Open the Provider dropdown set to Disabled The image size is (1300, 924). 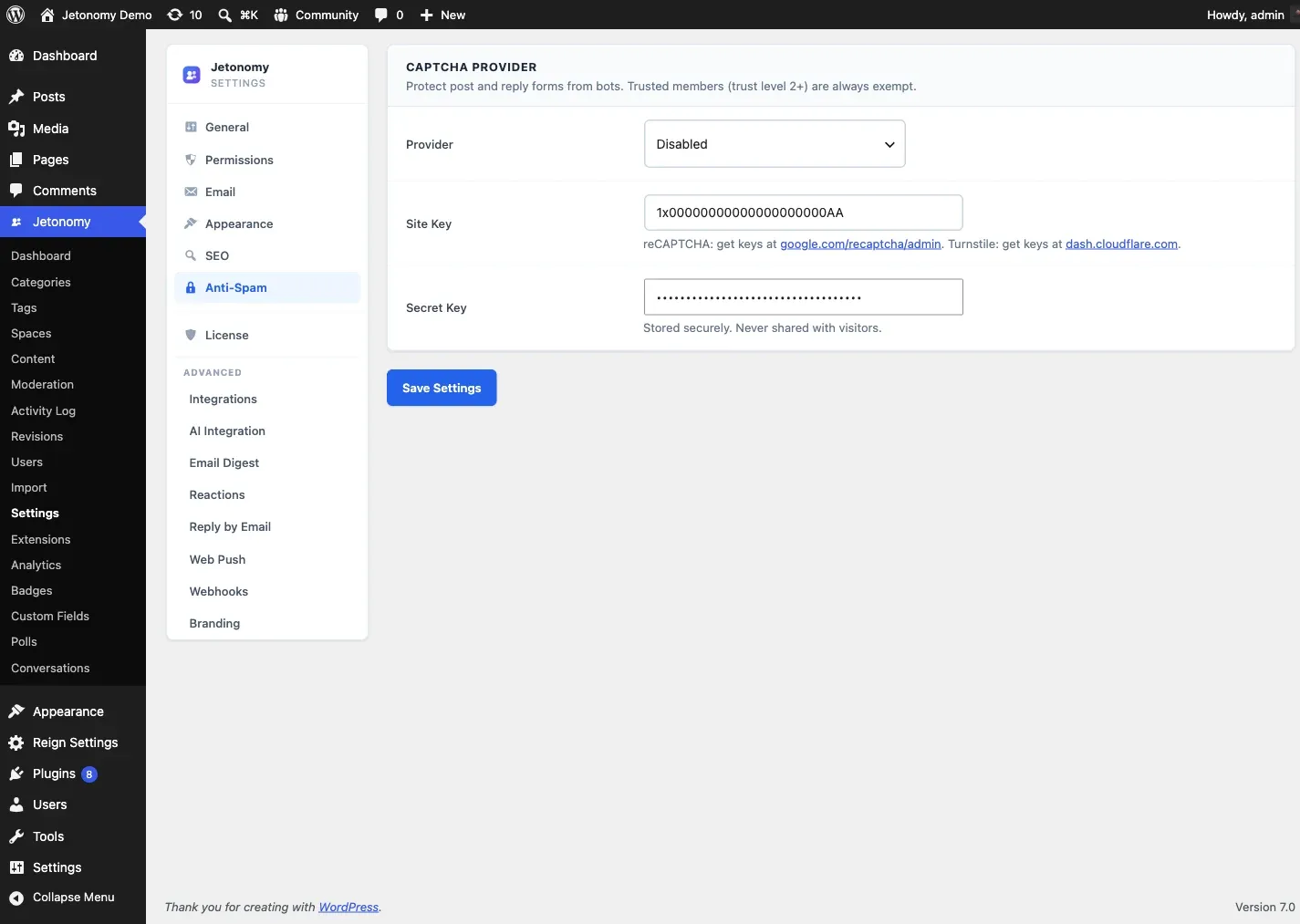tap(775, 144)
